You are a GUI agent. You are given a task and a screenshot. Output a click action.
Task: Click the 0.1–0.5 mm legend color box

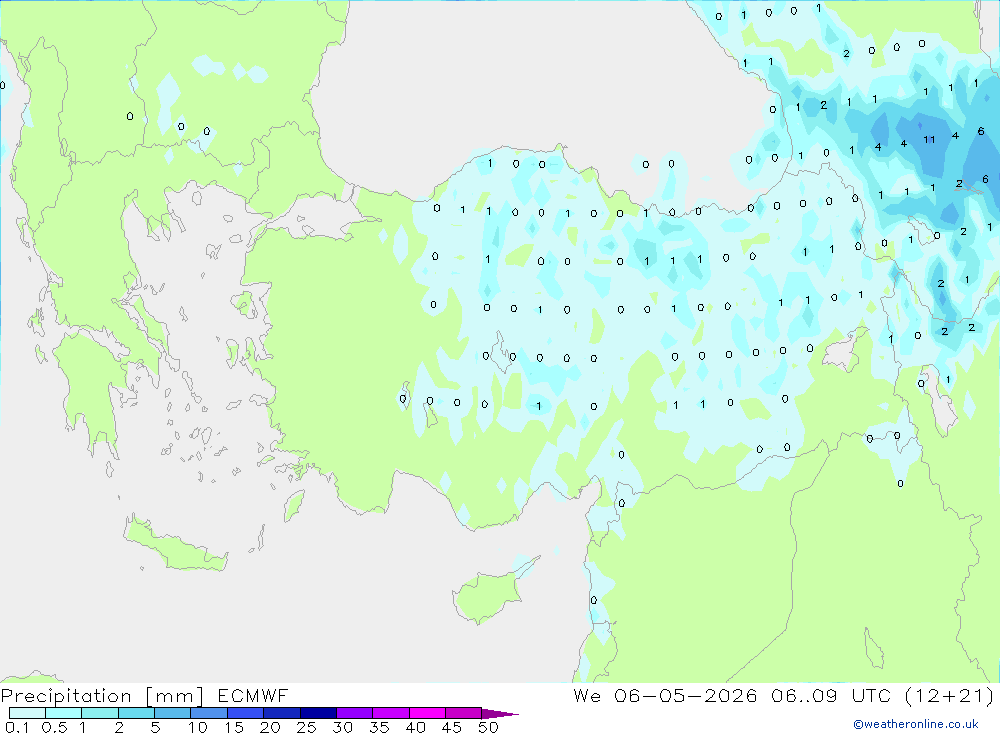point(27,713)
